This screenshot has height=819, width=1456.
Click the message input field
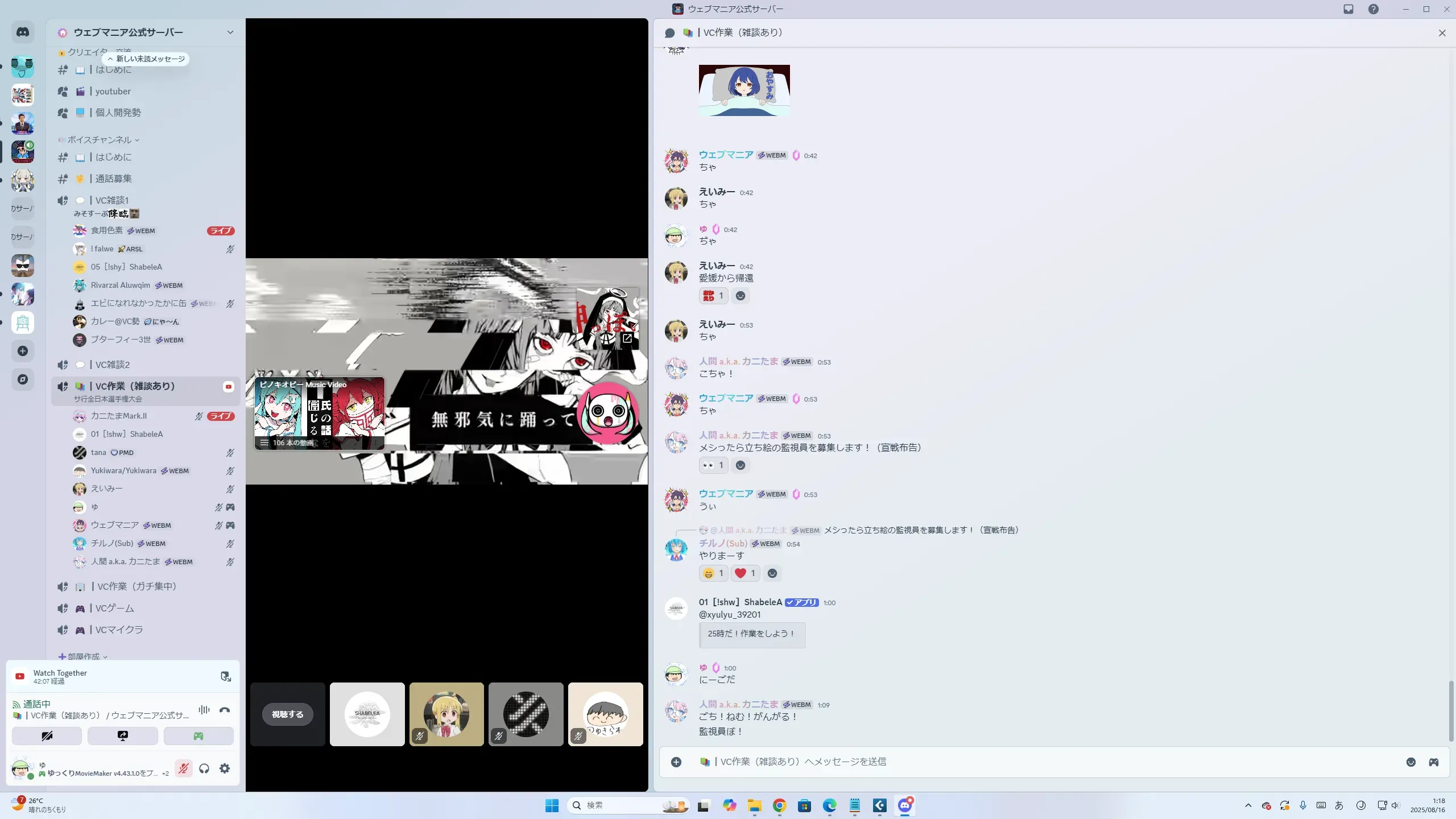coord(1024,762)
